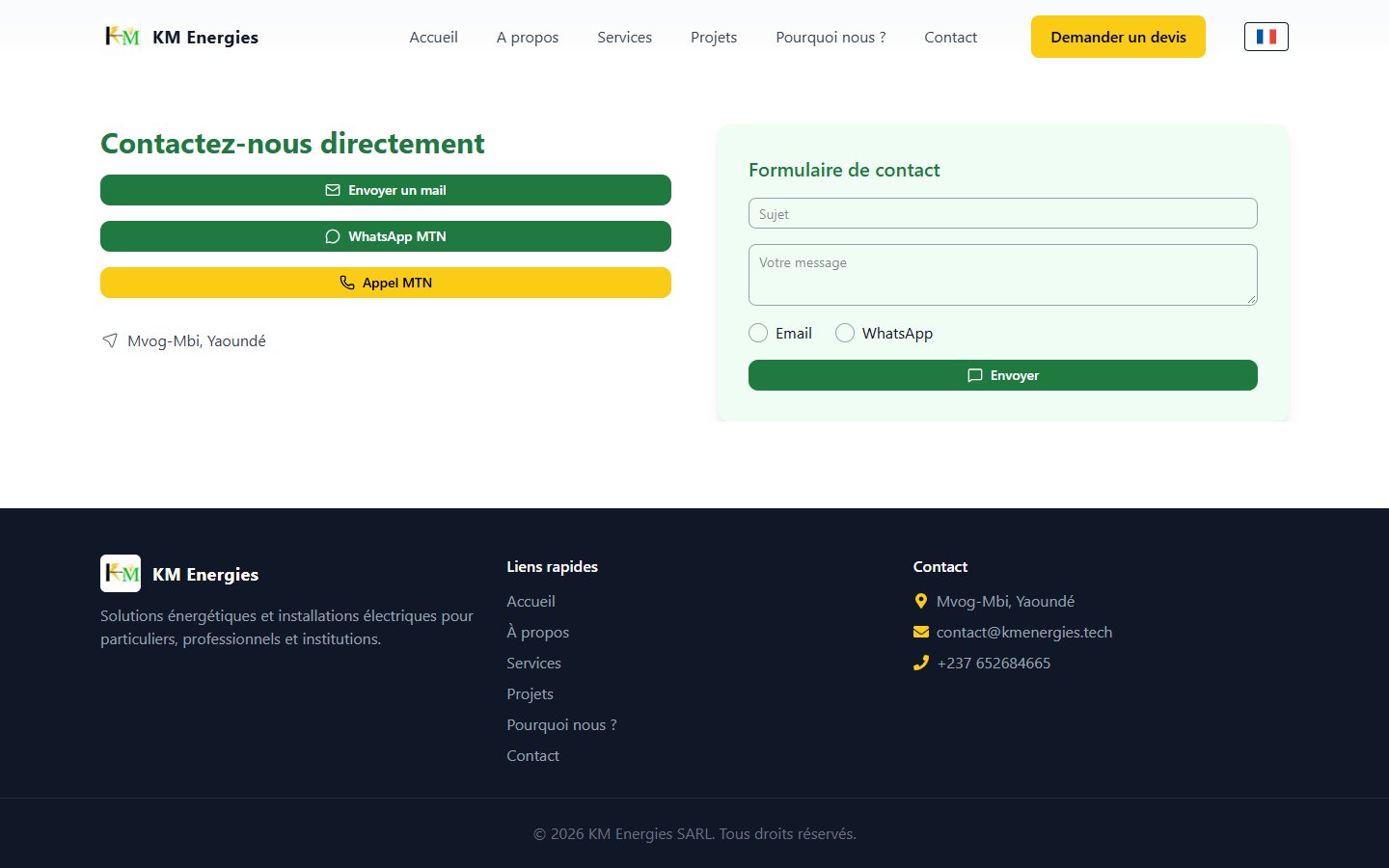The image size is (1389, 868).
Task: Click the KM logo in the footer
Action: pos(121,573)
